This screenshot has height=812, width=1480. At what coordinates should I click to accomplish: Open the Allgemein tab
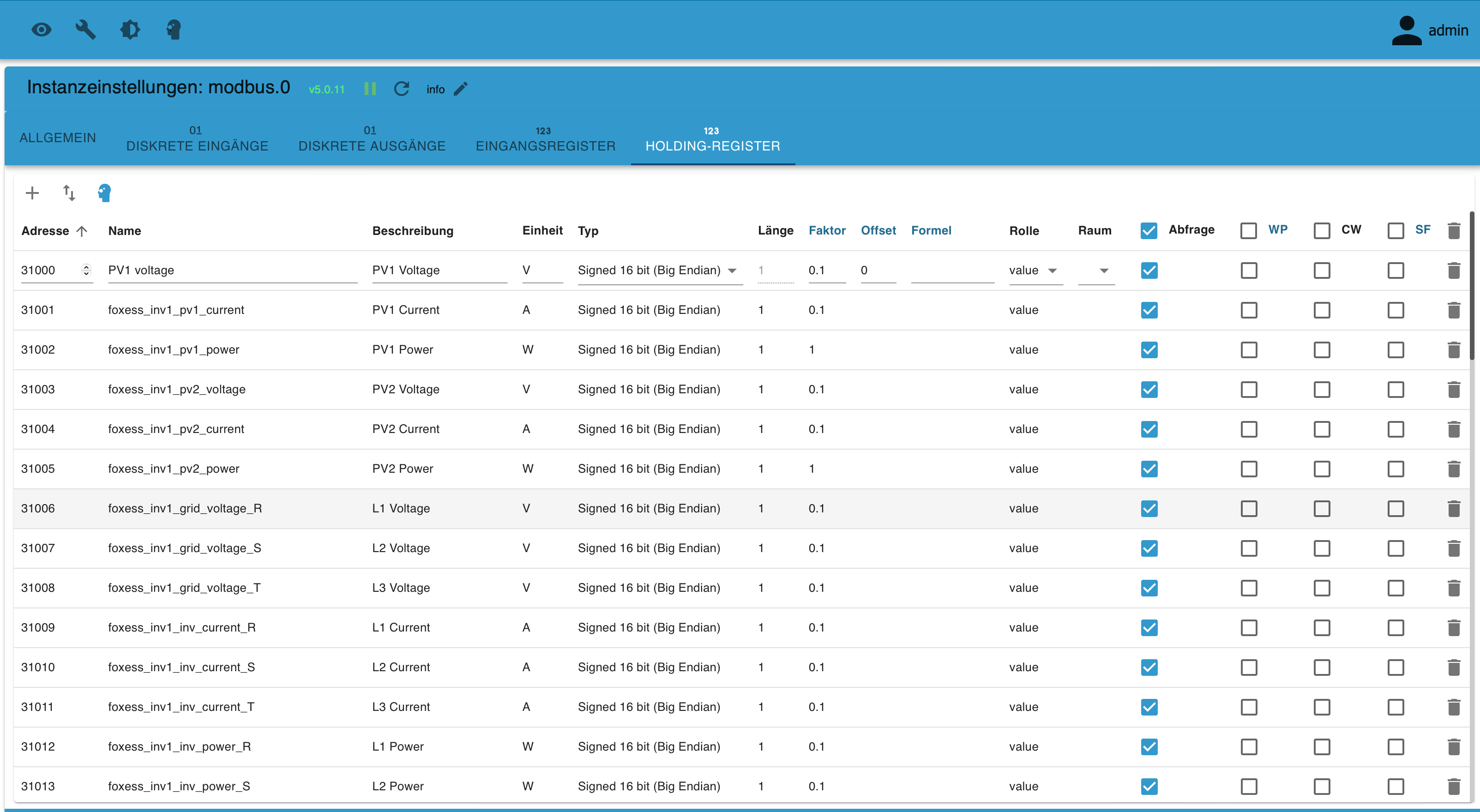pos(57,138)
